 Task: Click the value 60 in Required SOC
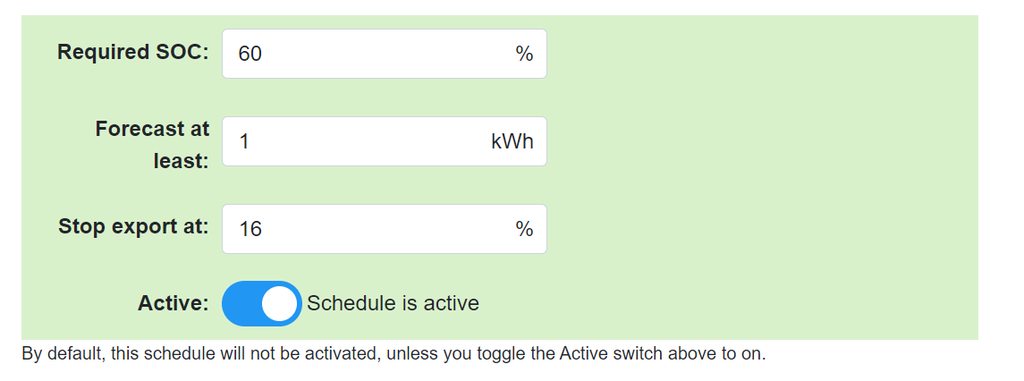[250, 54]
